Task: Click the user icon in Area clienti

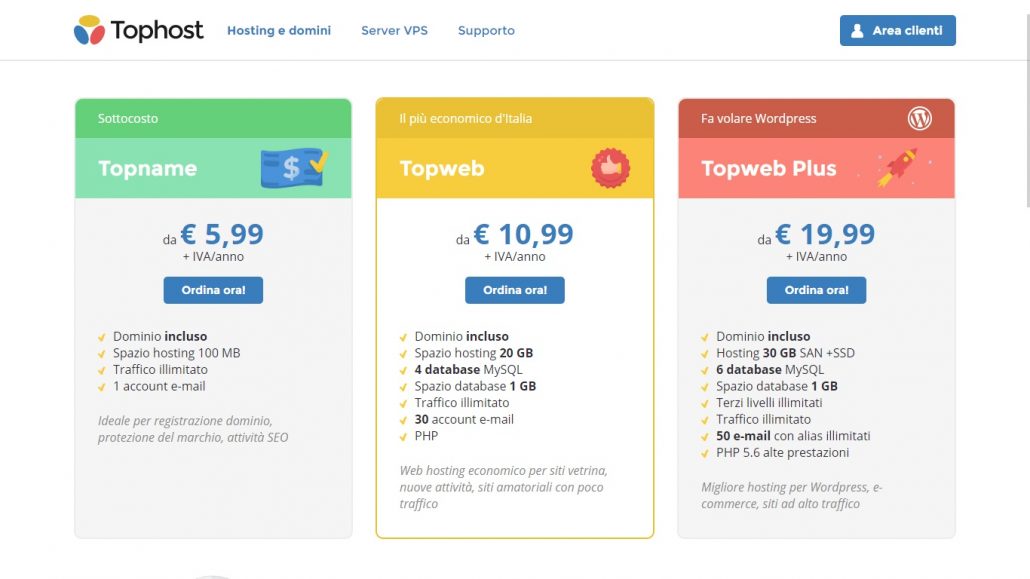Action: (x=857, y=31)
